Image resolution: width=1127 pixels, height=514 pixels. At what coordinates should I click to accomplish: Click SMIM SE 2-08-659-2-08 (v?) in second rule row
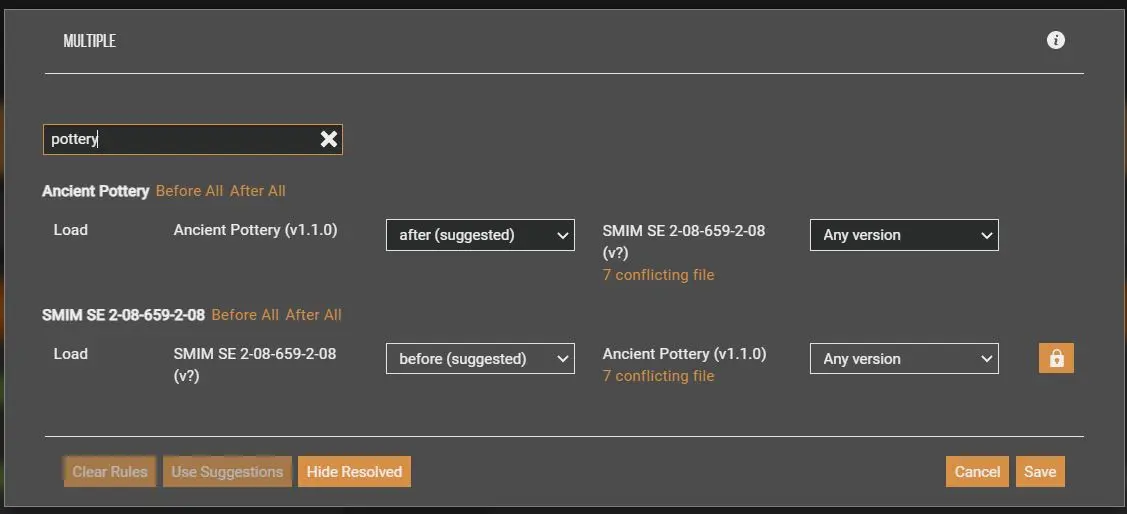point(255,364)
